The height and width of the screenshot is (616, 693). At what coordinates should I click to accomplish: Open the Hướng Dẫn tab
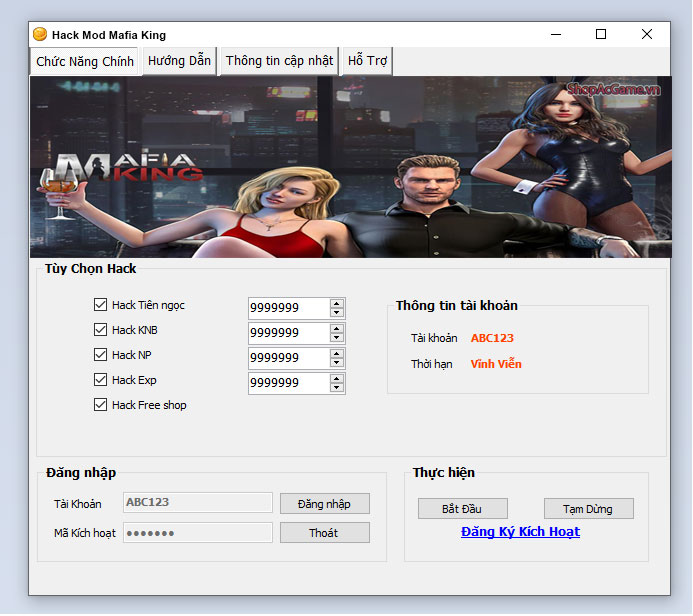point(179,61)
